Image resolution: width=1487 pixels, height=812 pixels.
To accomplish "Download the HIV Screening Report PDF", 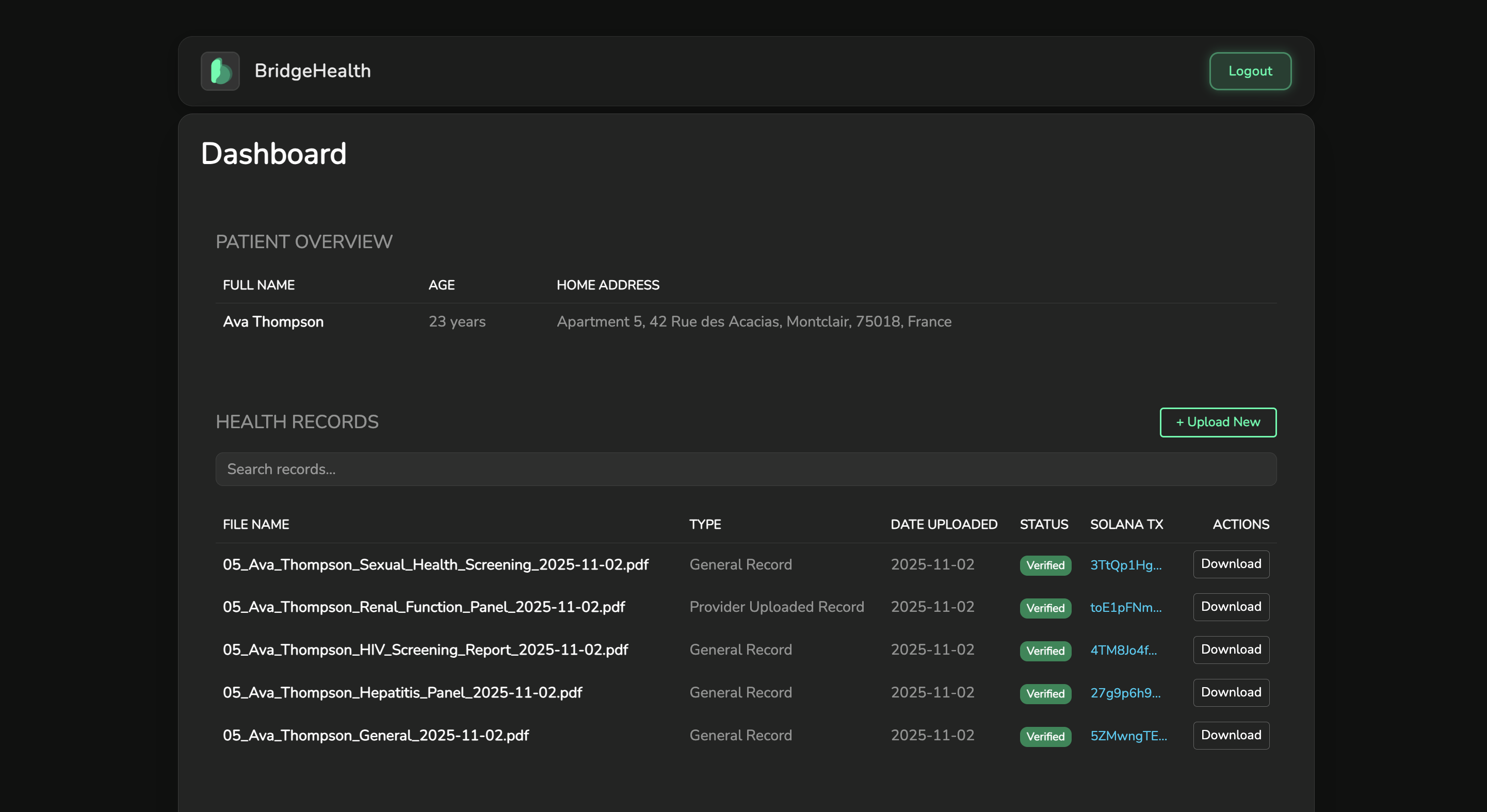I will 1231,649.
